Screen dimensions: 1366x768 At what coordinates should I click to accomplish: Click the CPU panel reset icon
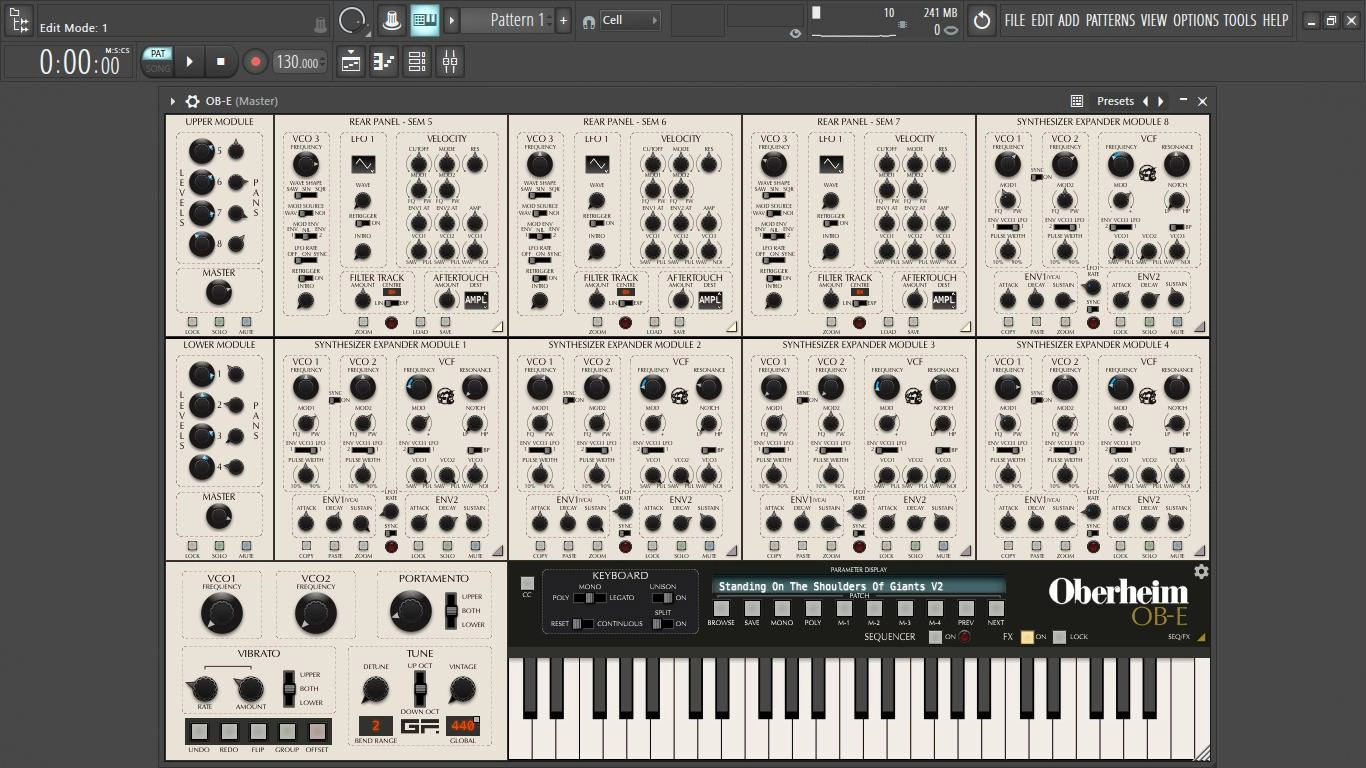(x=982, y=20)
